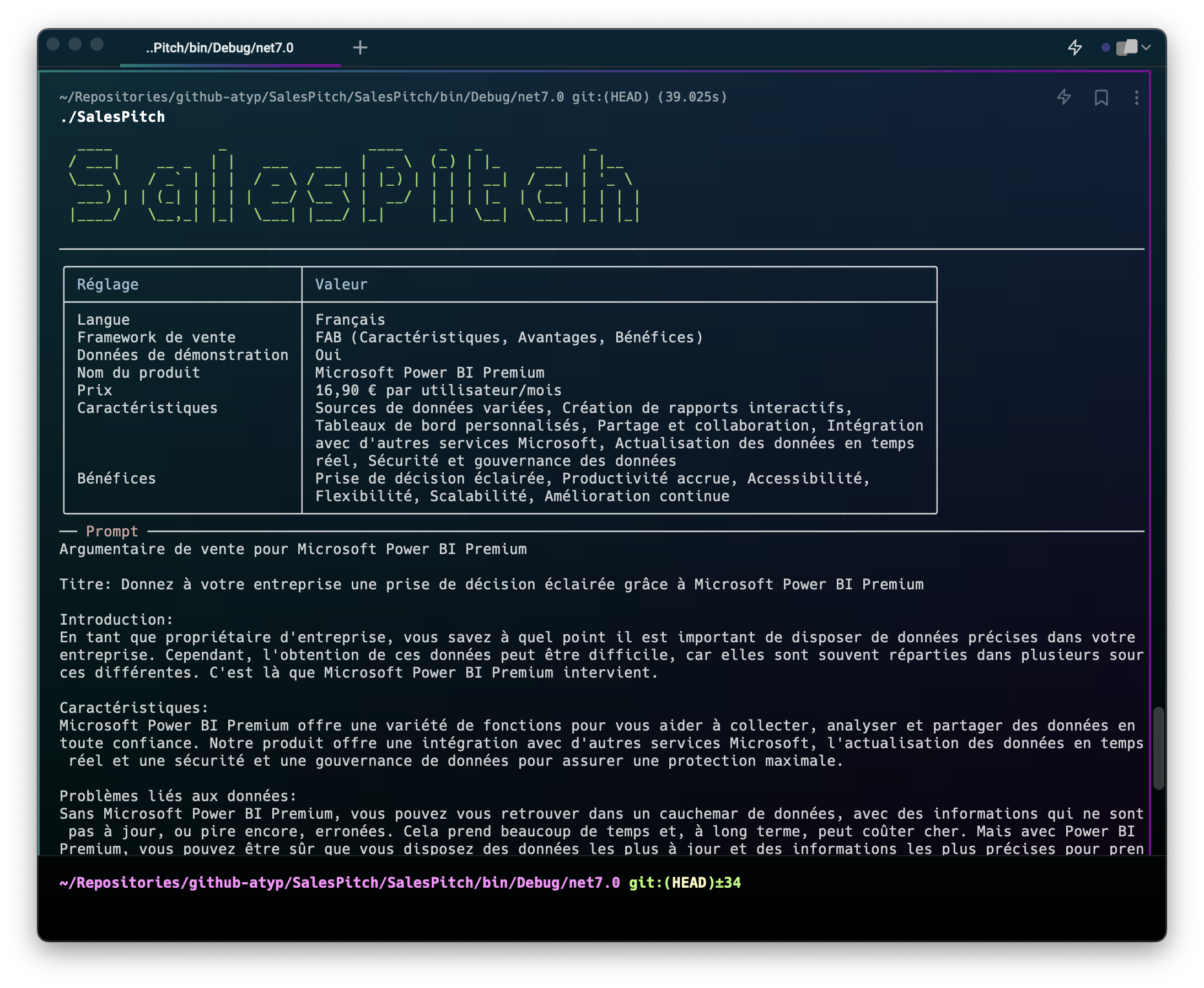
Task: Add a new terminal tab
Action: (x=359, y=47)
